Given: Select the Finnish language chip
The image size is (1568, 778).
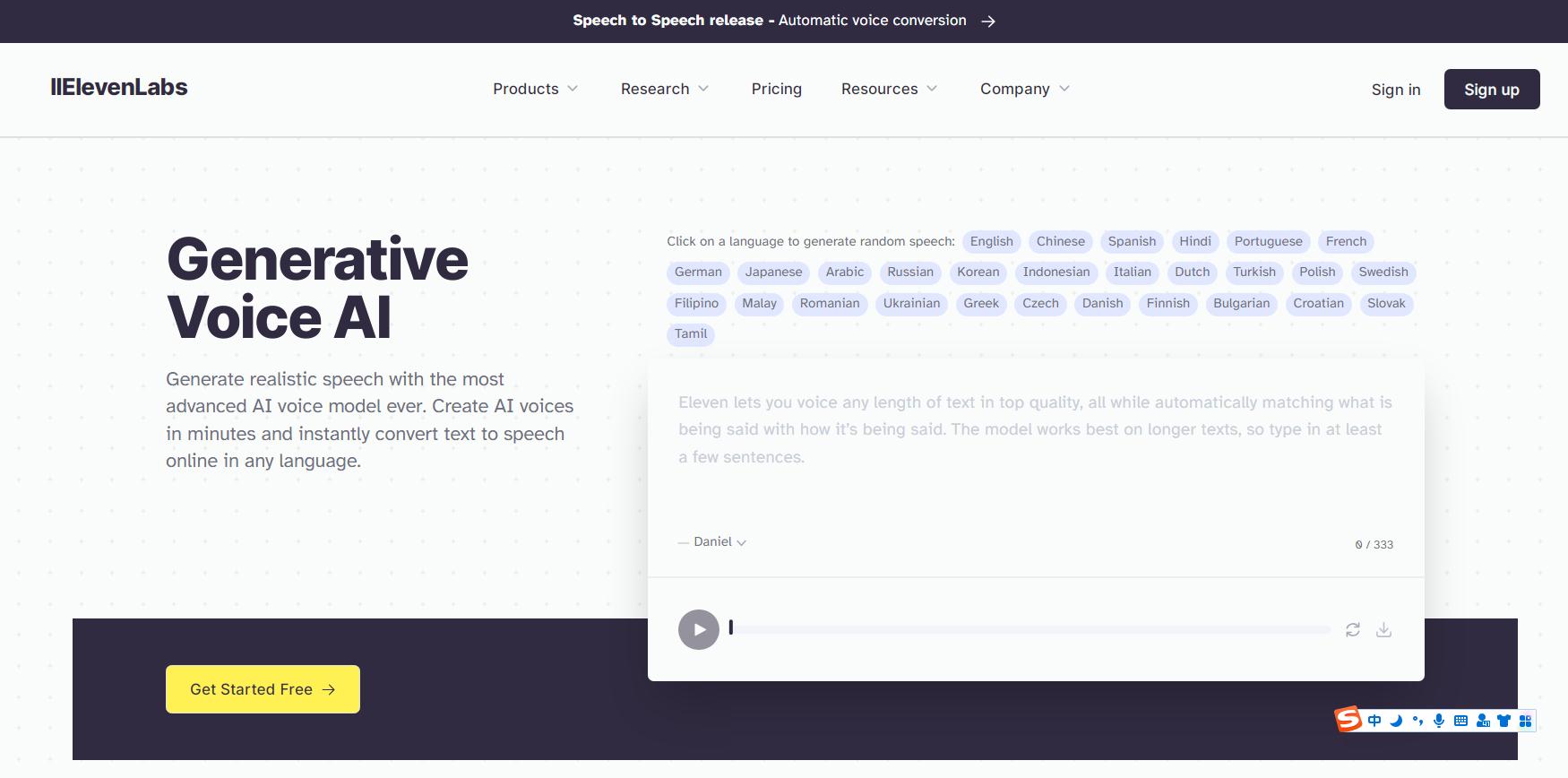Looking at the screenshot, I should pyautogui.click(x=1168, y=304).
